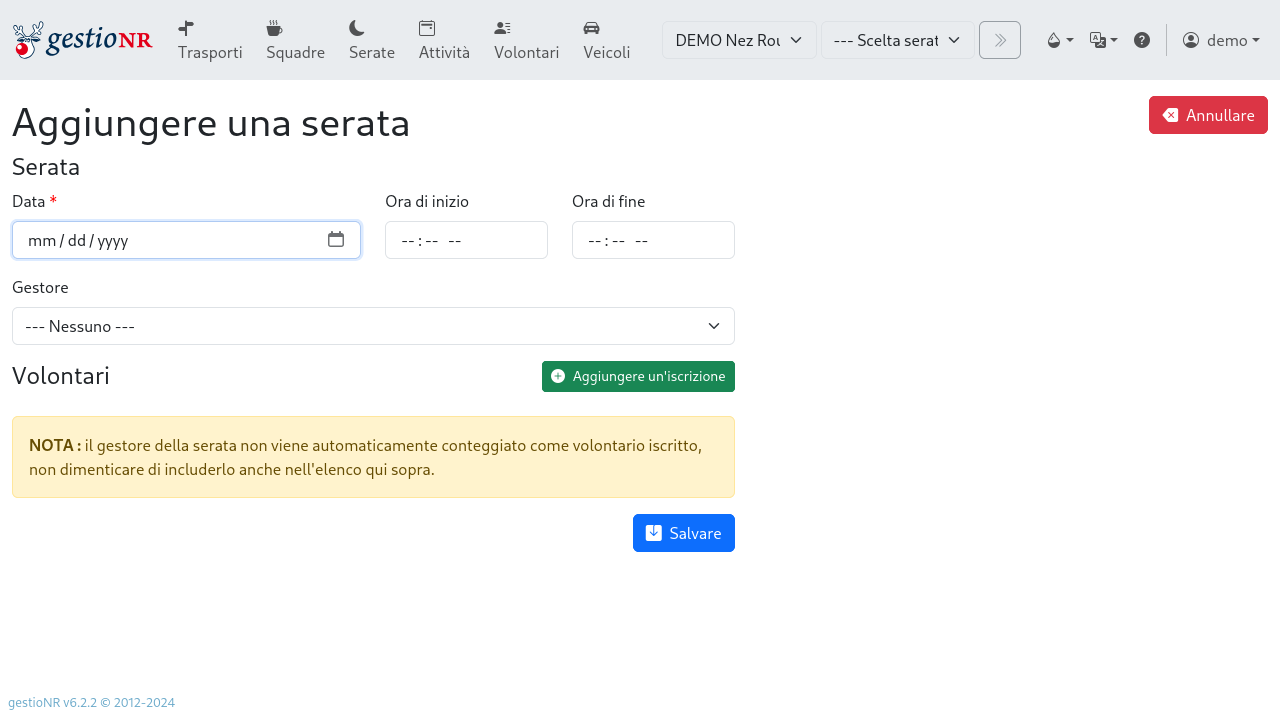Click the Veicoli car icon

click(x=591, y=28)
